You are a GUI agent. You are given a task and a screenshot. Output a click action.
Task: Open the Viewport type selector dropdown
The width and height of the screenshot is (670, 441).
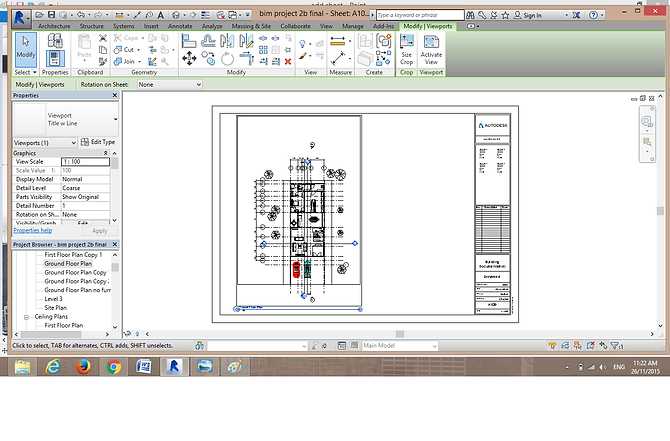[x=115, y=119]
